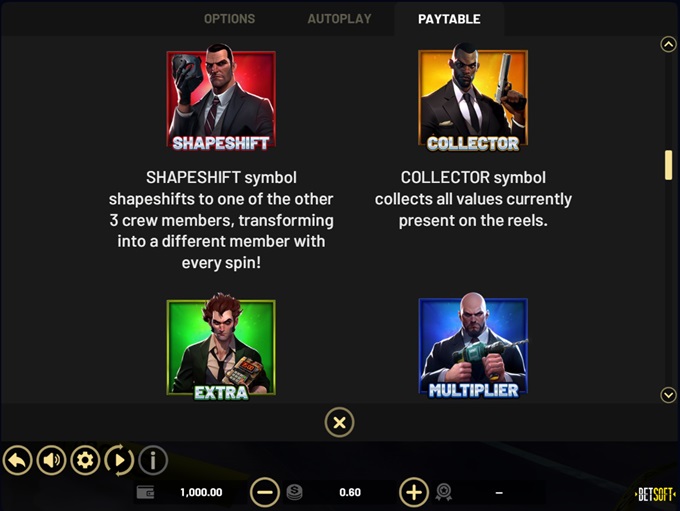Increase bet with the plus button
Viewport: 680px width, 511px height.
[x=414, y=492]
